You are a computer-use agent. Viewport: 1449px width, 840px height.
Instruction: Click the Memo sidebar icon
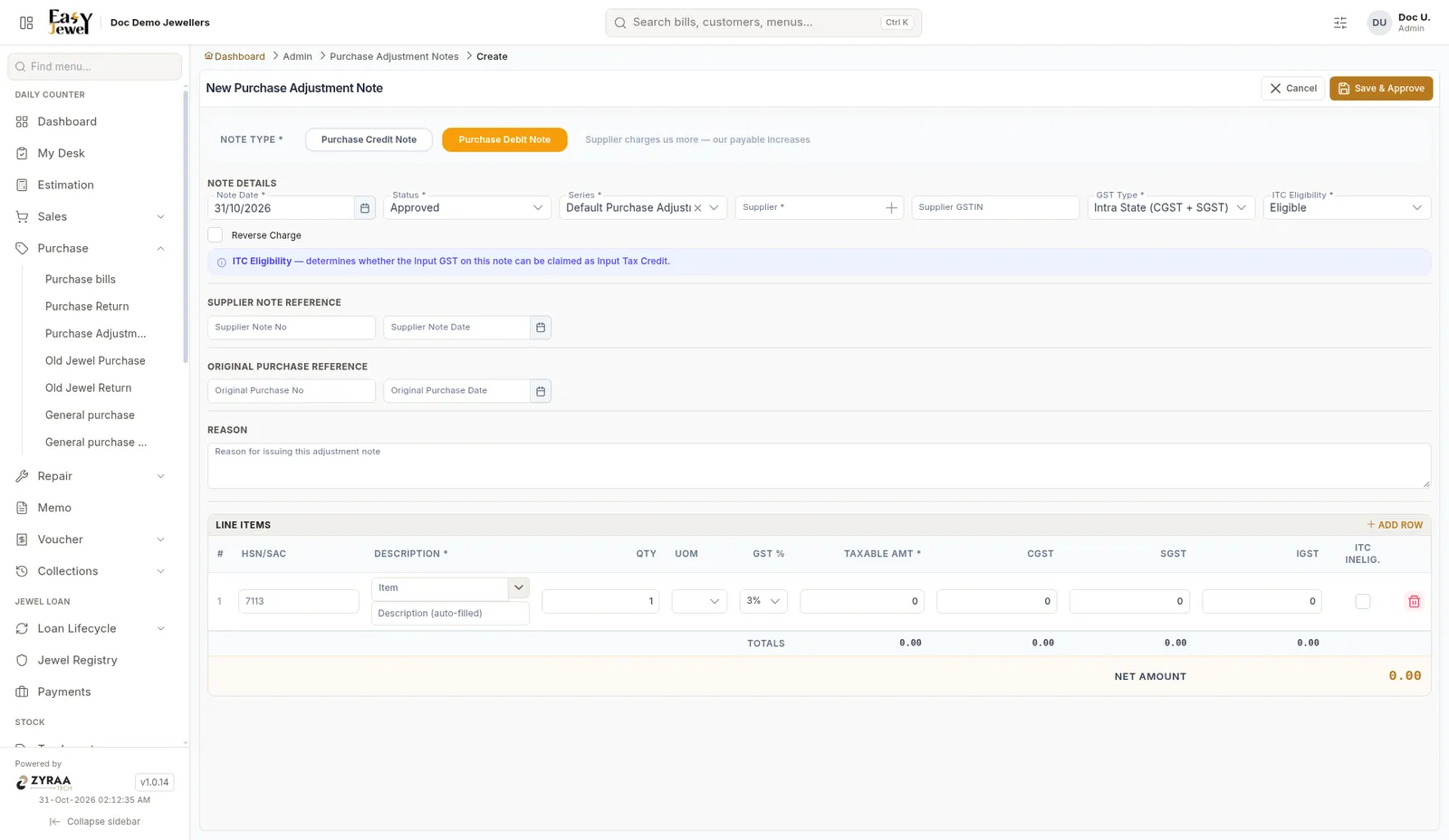click(22, 508)
